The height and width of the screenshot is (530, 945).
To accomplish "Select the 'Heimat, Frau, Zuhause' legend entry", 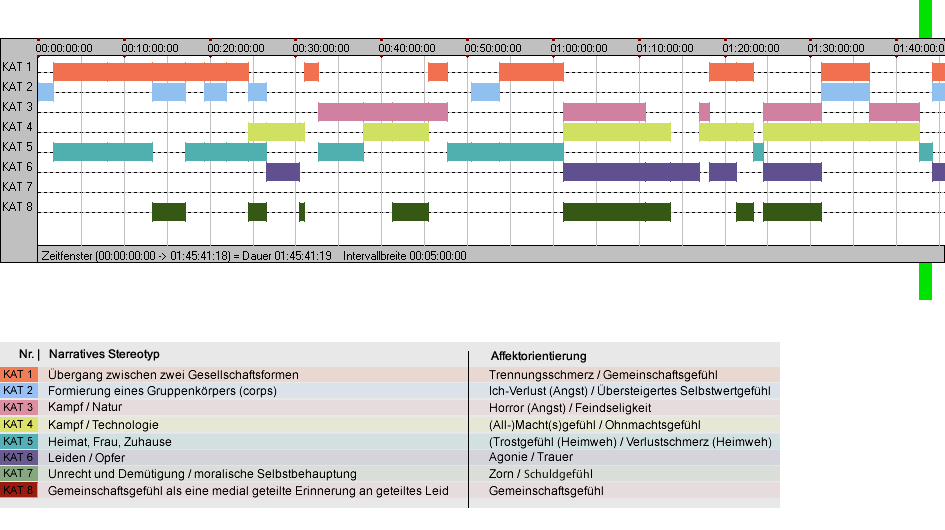I will [x=110, y=441].
